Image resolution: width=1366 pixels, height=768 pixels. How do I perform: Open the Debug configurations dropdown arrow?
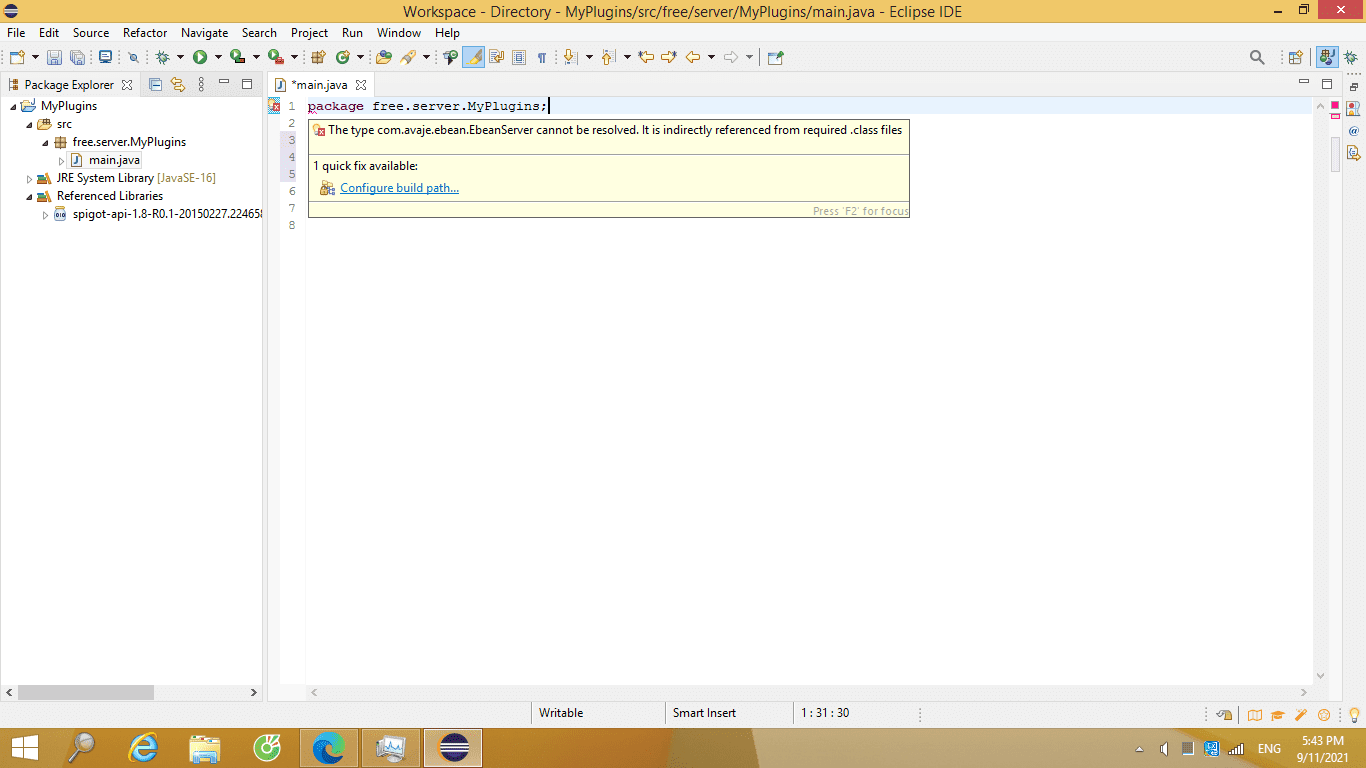click(180, 58)
